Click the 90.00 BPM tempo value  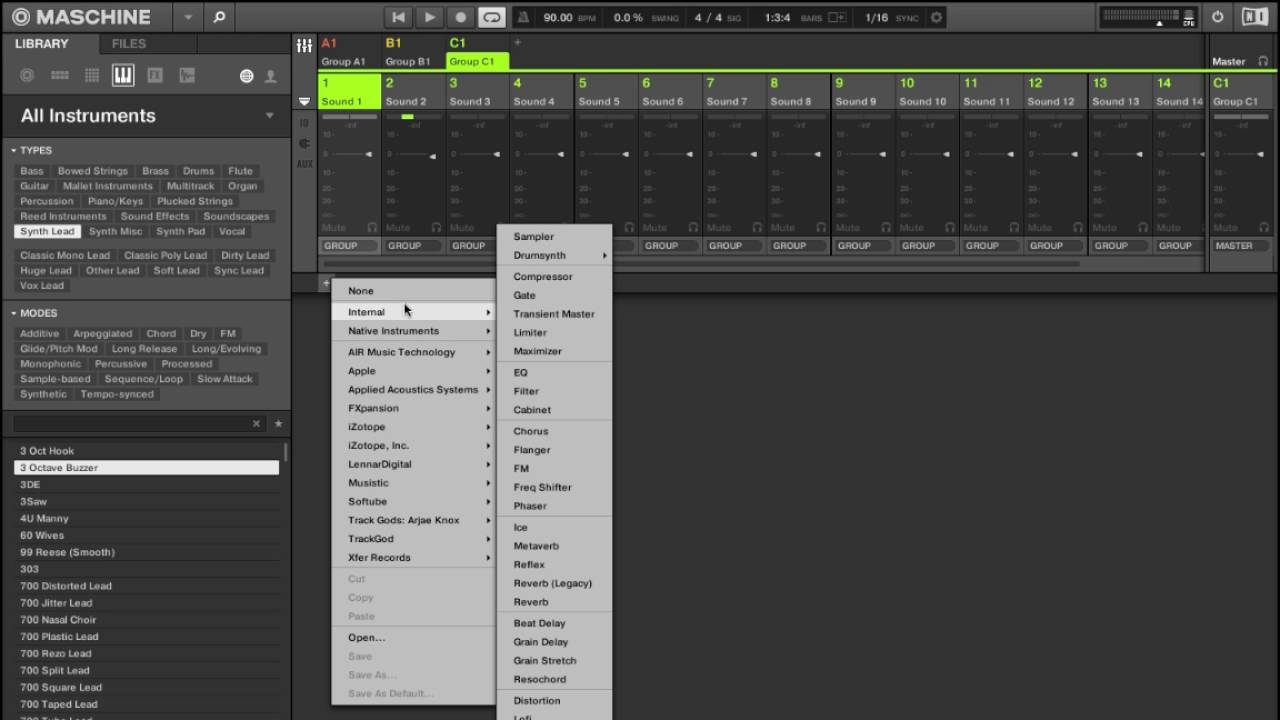tap(558, 18)
